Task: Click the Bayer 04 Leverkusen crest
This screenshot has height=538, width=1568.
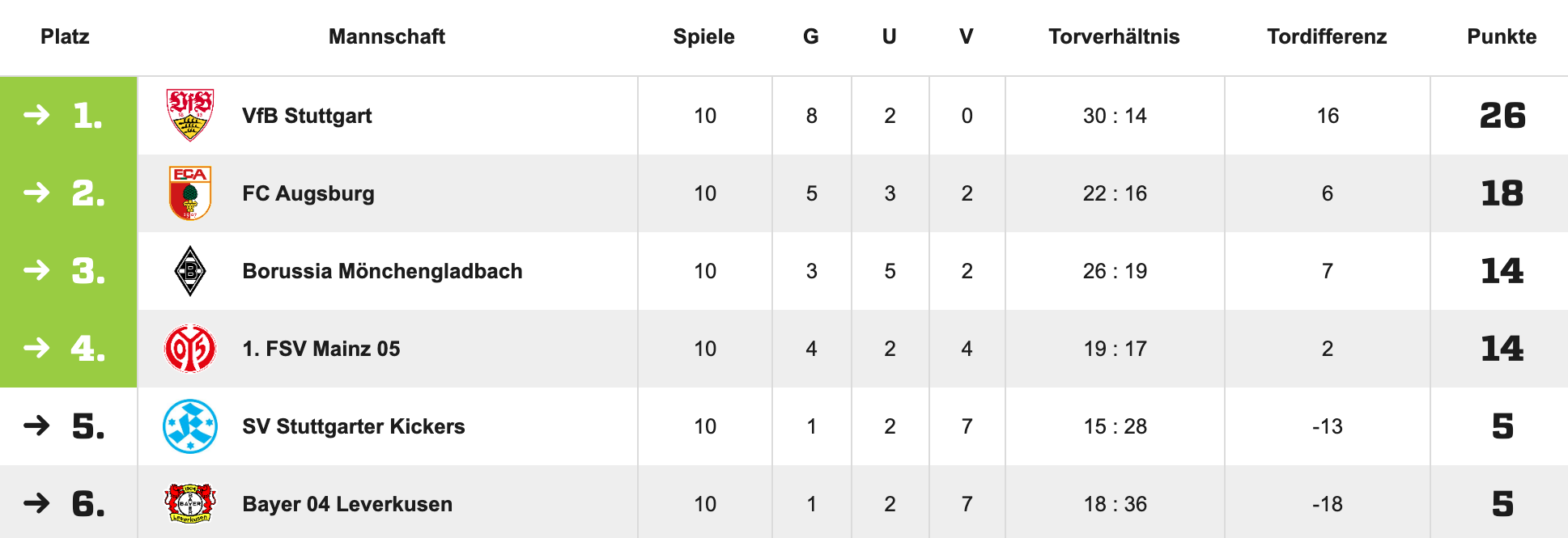Action: (190, 503)
